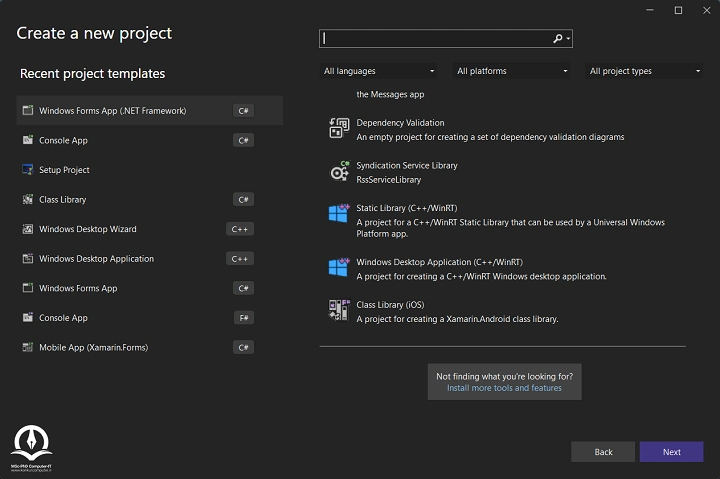Click the Windows Desktop Application (C++/WinRT) icon
The height and width of the screenshot is (479, 720).
point(339,267)
